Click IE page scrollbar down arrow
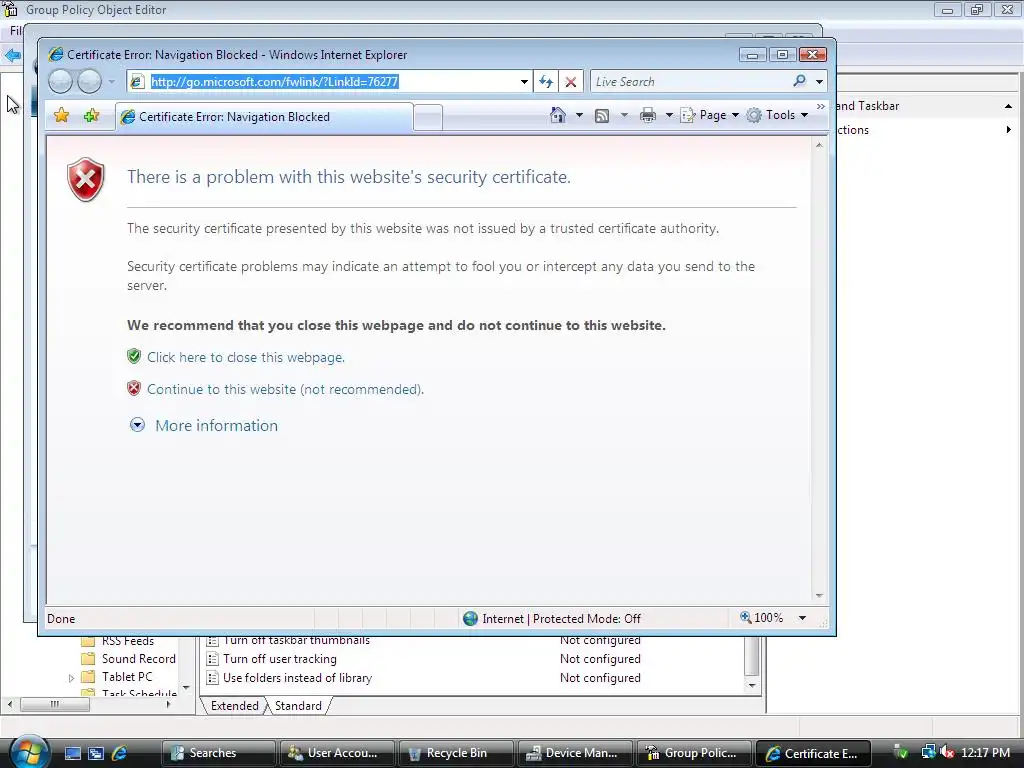This screenshot has width=1024, height=768. (820, 596)
